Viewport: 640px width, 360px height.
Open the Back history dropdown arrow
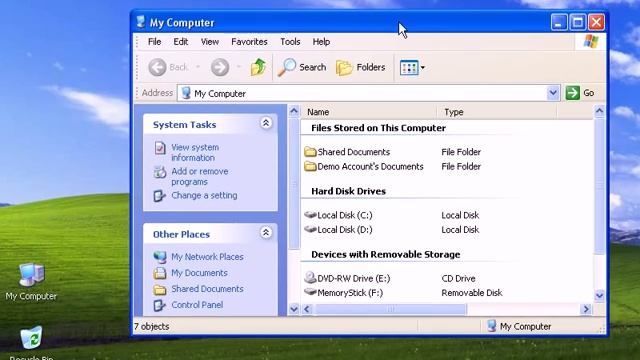click(198, 67)
